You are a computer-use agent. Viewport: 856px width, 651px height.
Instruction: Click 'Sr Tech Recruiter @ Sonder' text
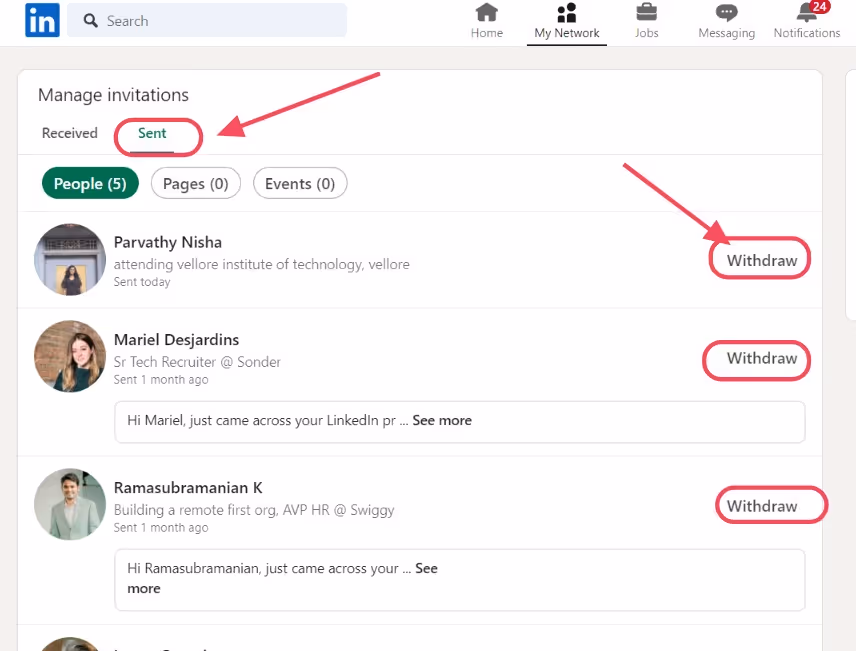pos(197,362)
